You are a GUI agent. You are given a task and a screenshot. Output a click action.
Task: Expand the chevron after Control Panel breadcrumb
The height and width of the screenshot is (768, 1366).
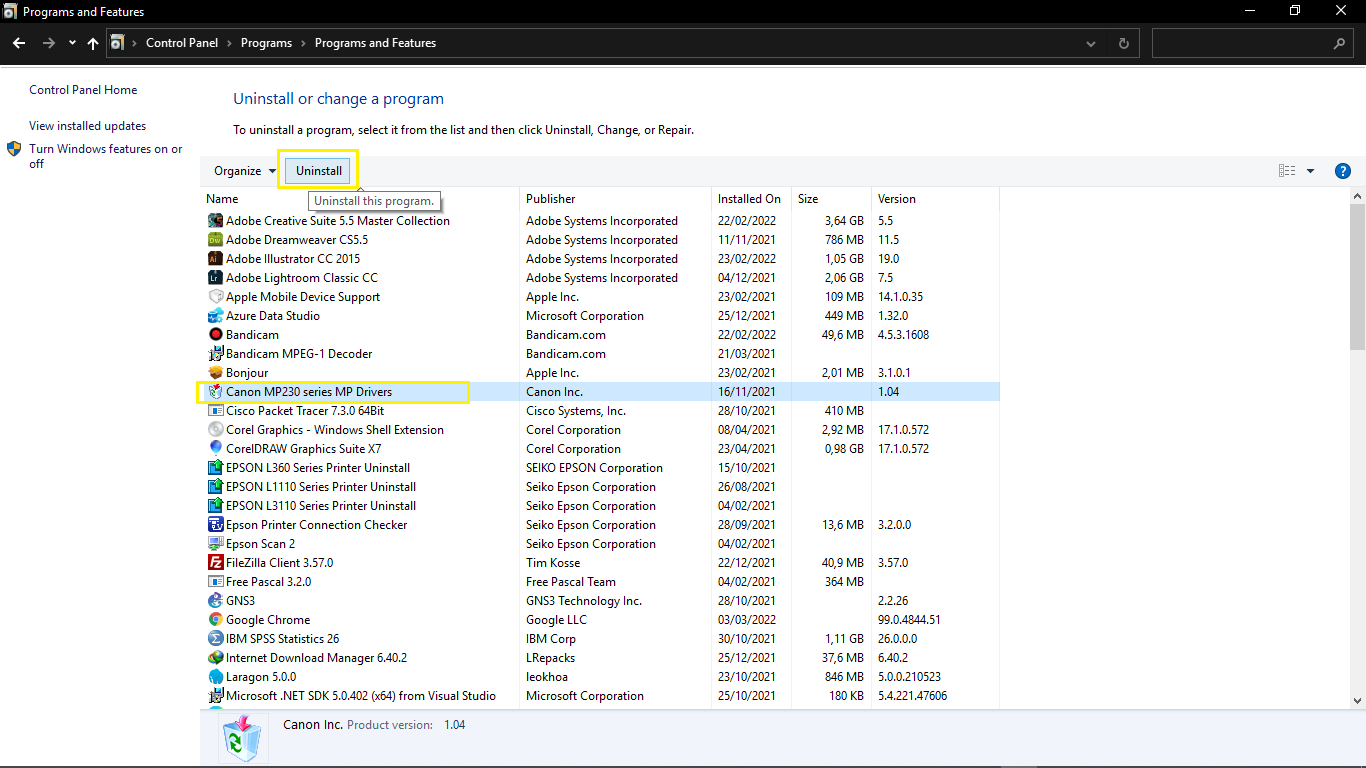pos(229,43)
